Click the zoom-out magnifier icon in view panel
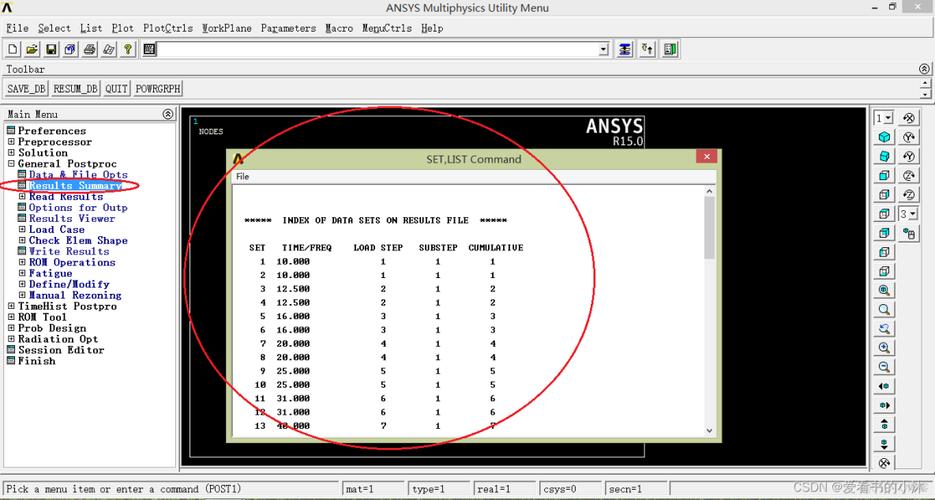Screen dimensions: 935x500 click(x=884, y=367)
